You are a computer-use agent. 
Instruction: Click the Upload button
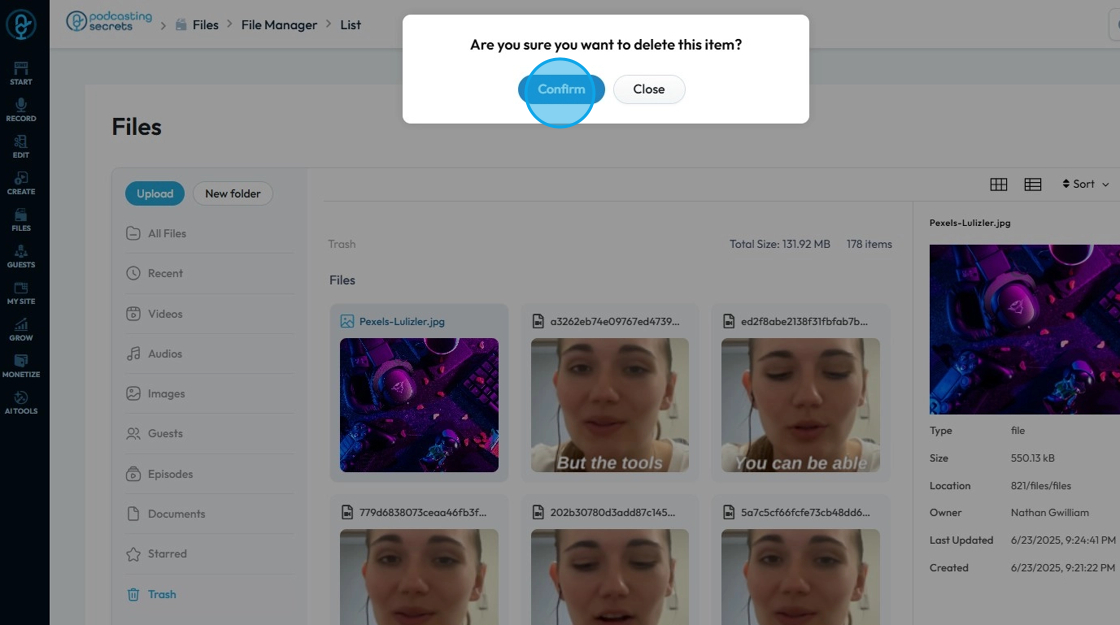155,194
